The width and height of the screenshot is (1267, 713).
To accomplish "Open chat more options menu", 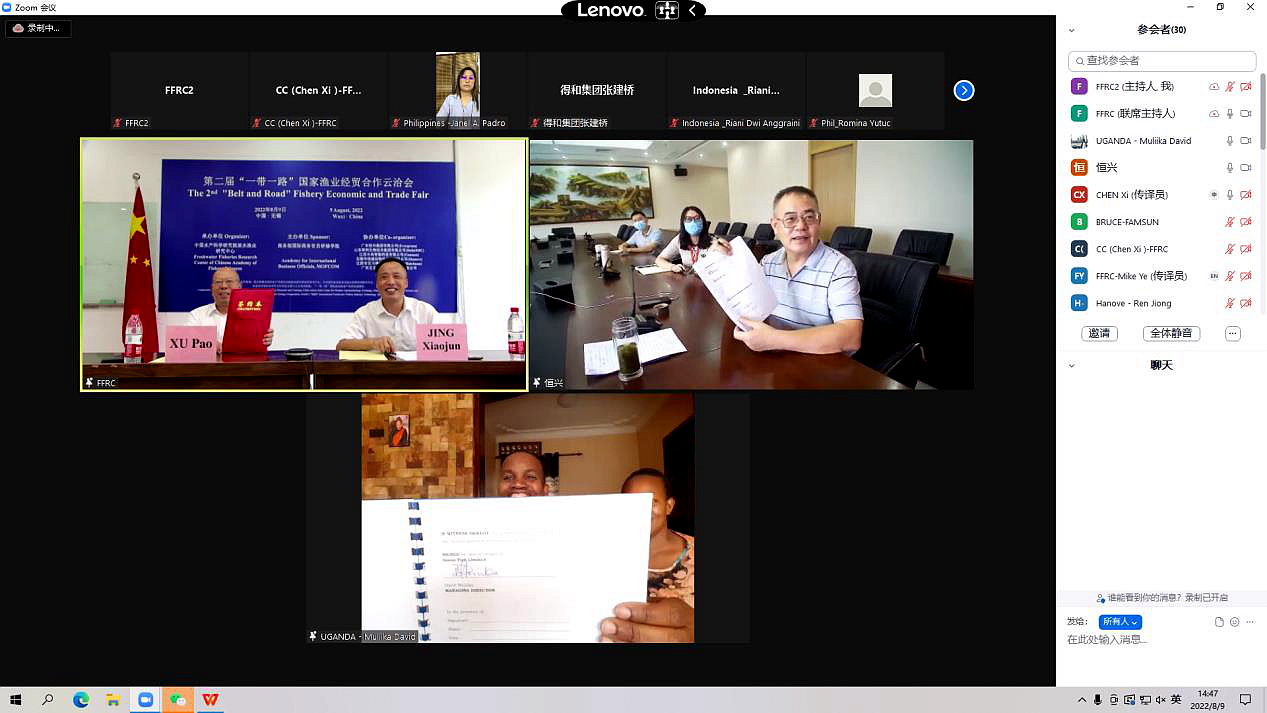I will tap(1250, 622).
